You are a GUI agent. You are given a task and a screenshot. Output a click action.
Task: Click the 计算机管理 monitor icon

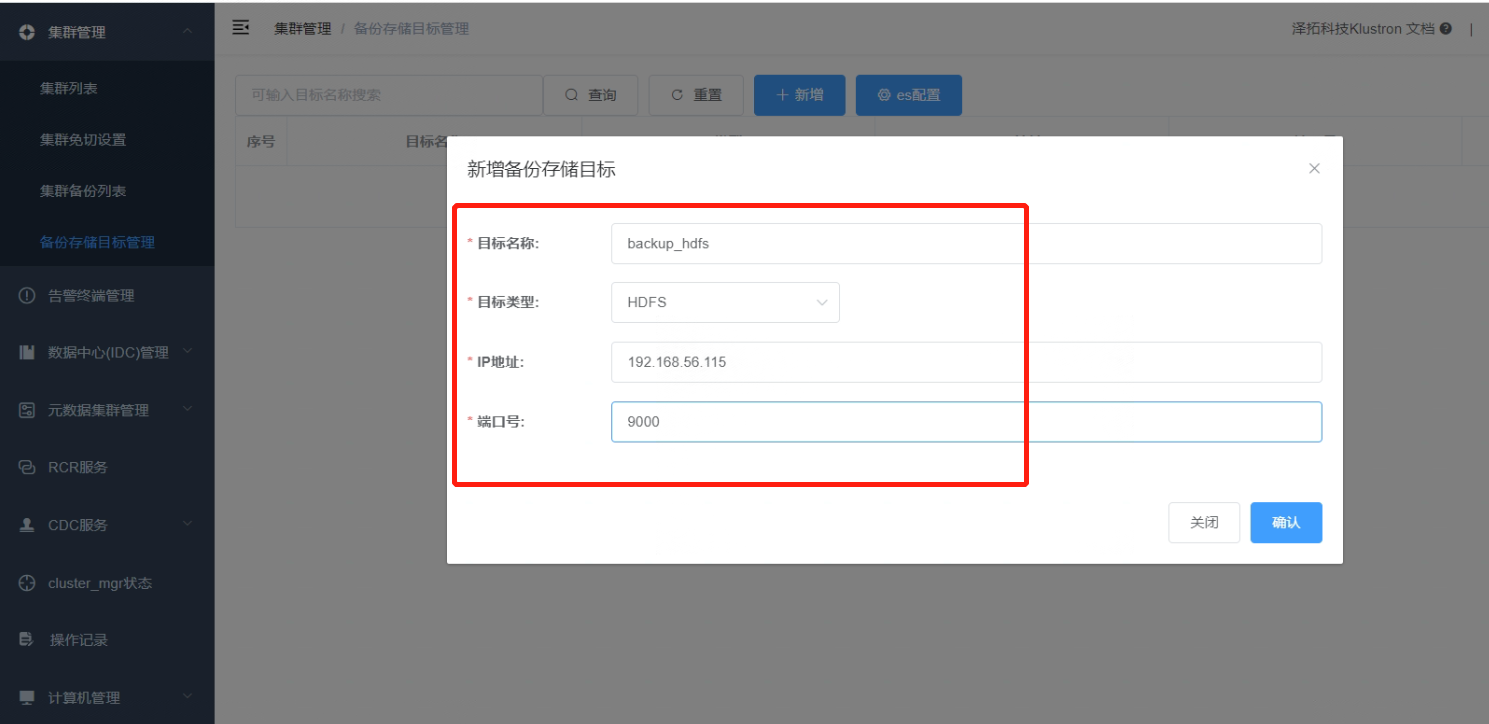(27, 697)
